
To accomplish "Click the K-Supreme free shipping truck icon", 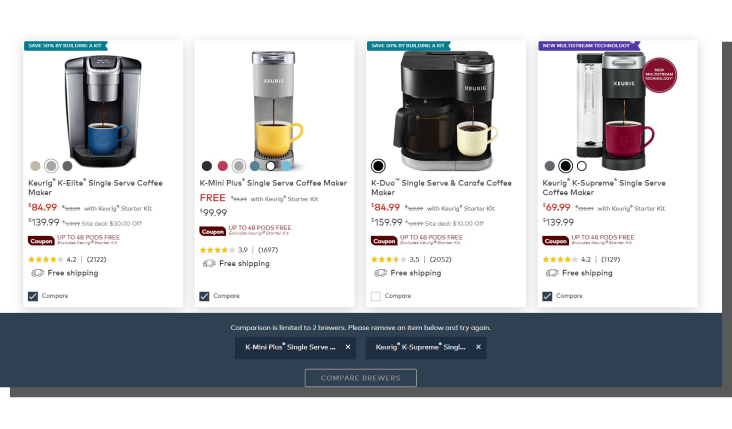I will pos(552,273).
